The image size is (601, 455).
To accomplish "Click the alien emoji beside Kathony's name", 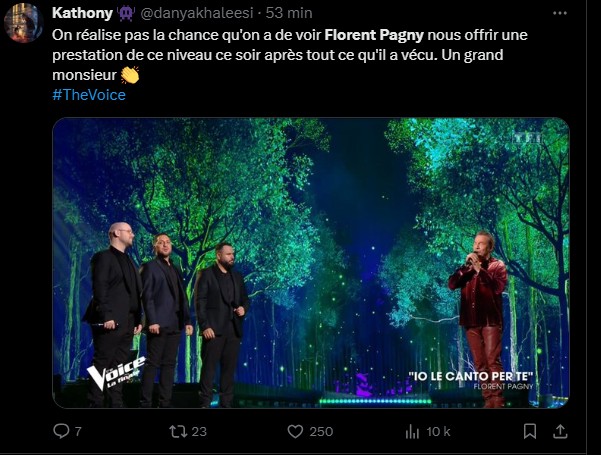I will (125, 13).
